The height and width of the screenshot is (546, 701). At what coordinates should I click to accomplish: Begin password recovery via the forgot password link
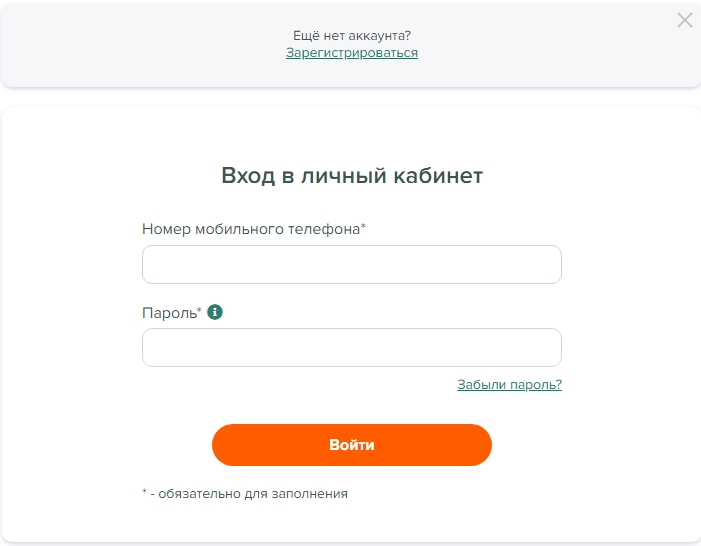click(509, 384)
